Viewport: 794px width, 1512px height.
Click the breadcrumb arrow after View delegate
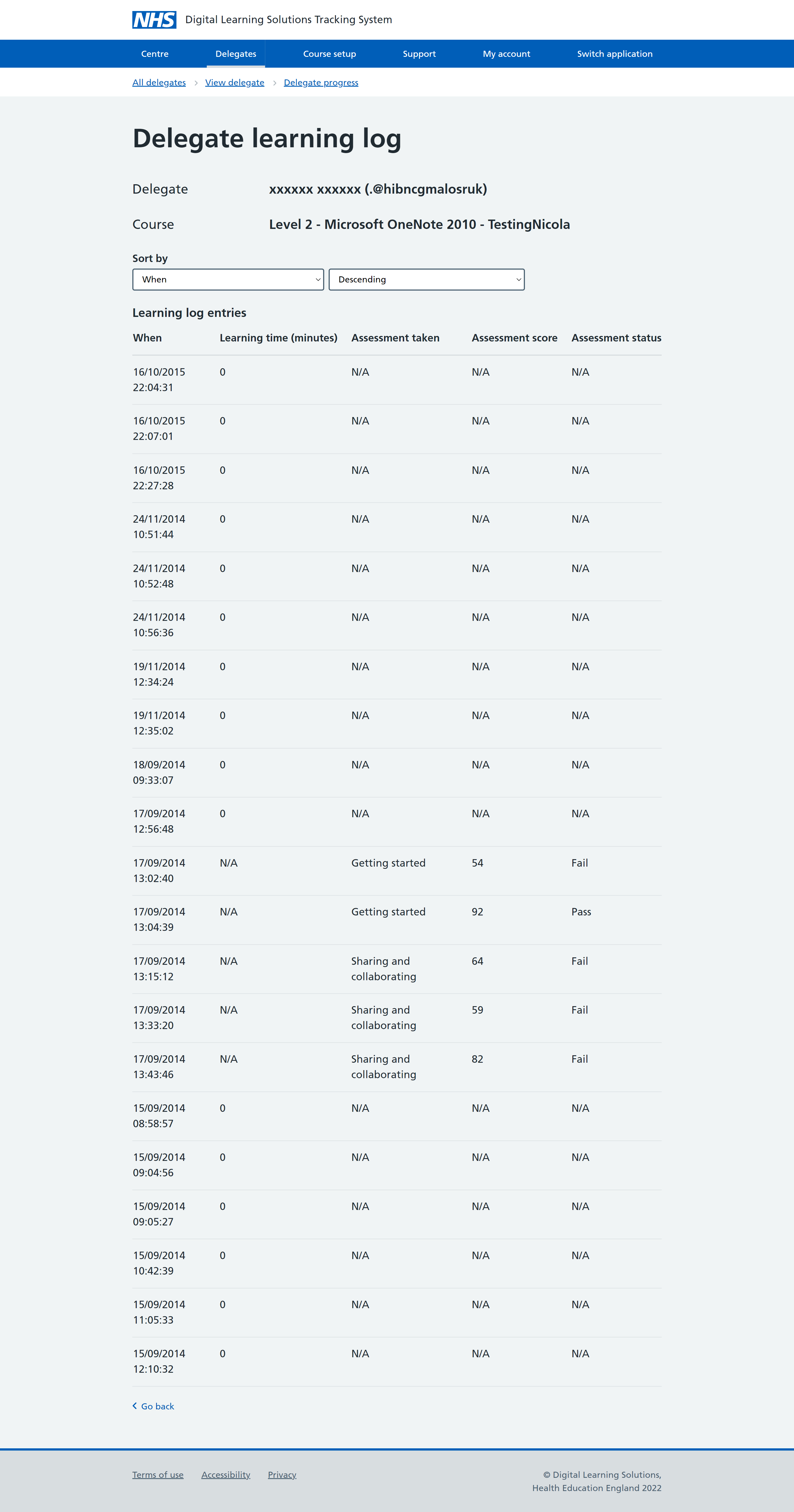274,82
